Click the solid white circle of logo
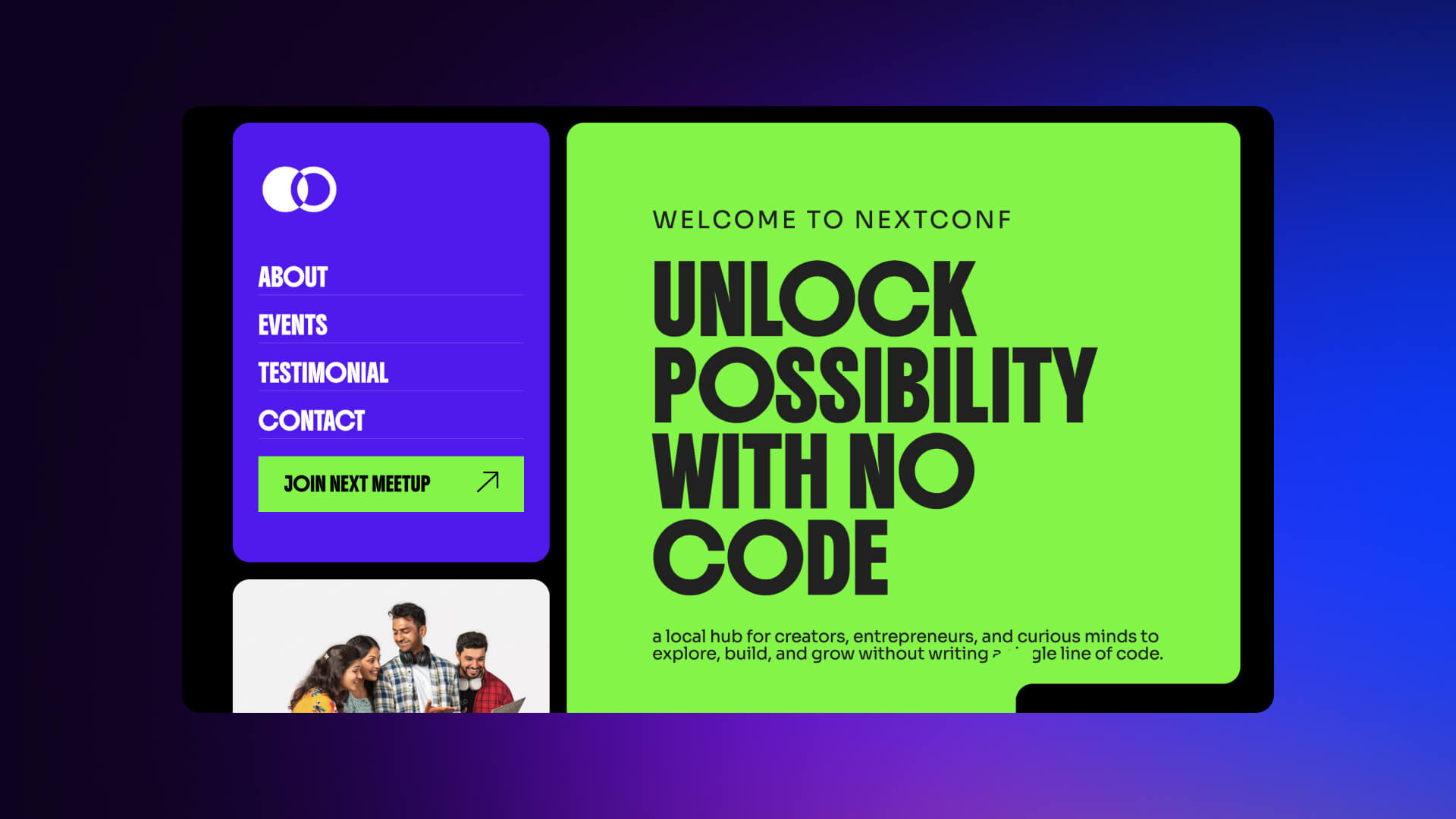Image resolution: width=1456 pixels, height=819 pixels. coord(282,189)
